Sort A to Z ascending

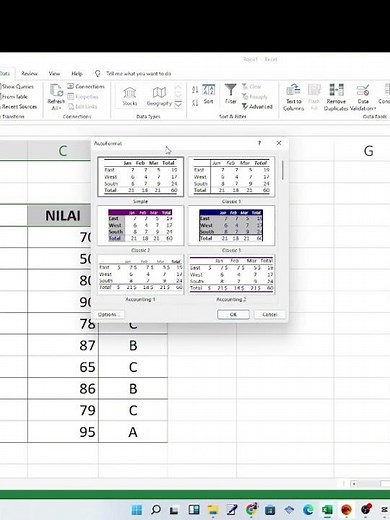(195, 89)
